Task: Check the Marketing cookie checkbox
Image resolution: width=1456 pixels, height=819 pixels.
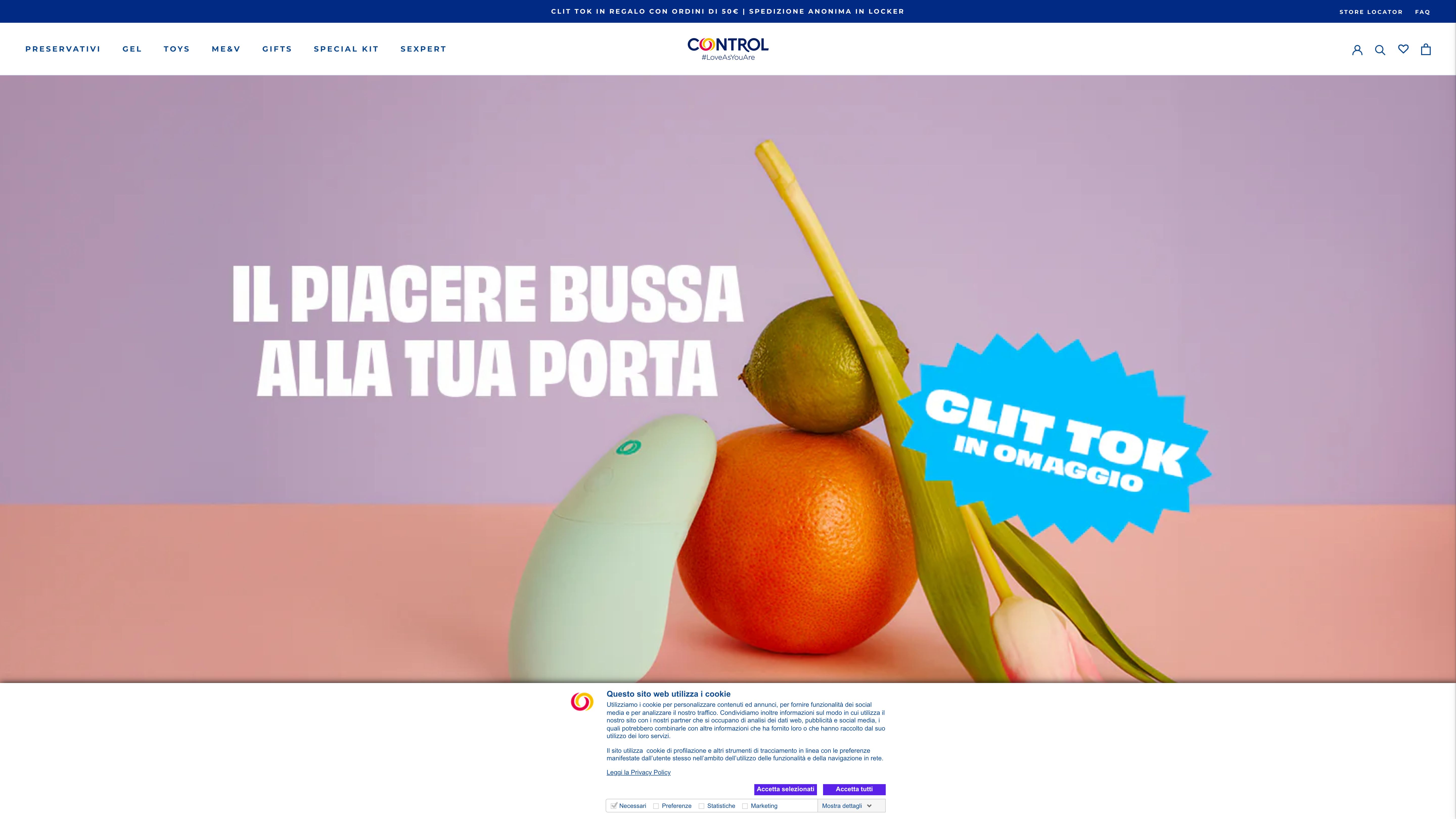Action: [745, 806]
